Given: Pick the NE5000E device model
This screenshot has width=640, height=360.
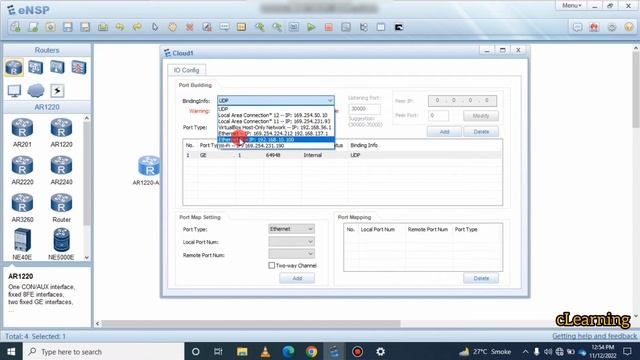Looking at the screenshot, I should pyautogui.click(x=61, y=244).
